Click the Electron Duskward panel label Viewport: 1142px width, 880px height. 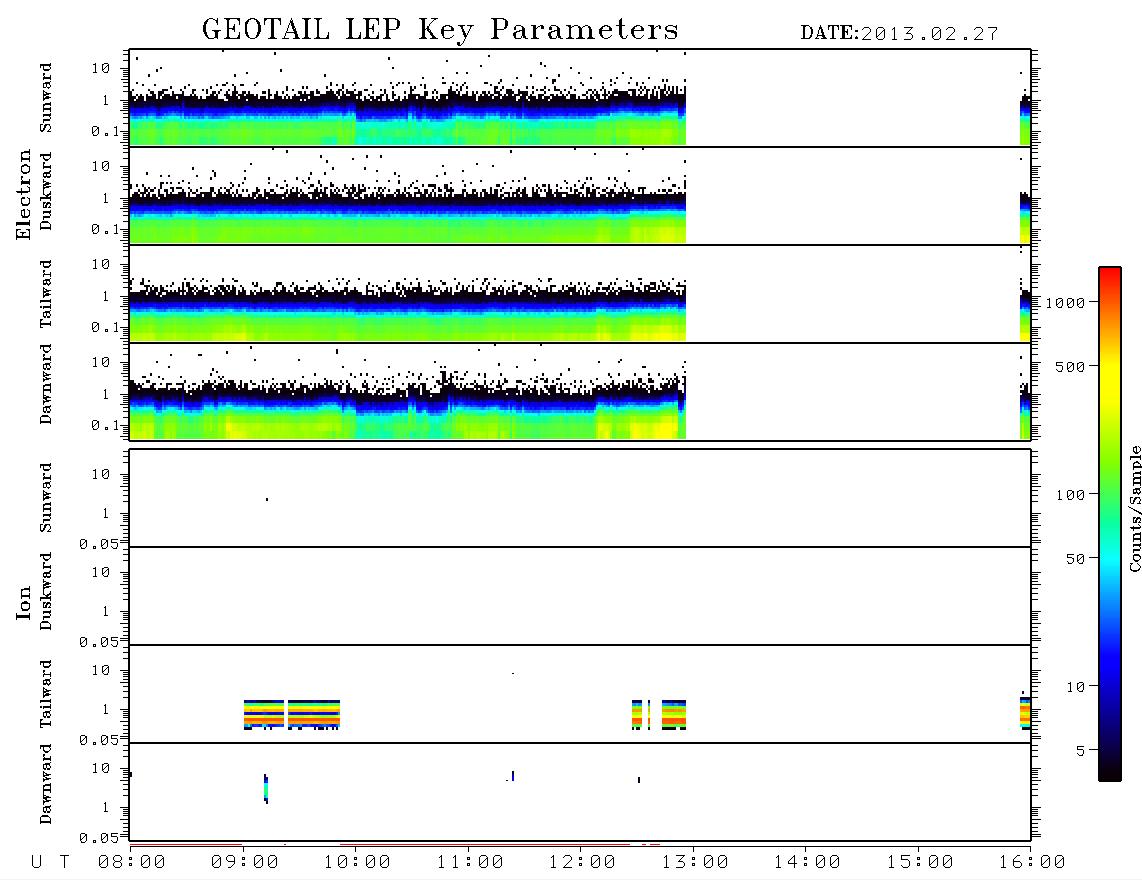[46, 192]
